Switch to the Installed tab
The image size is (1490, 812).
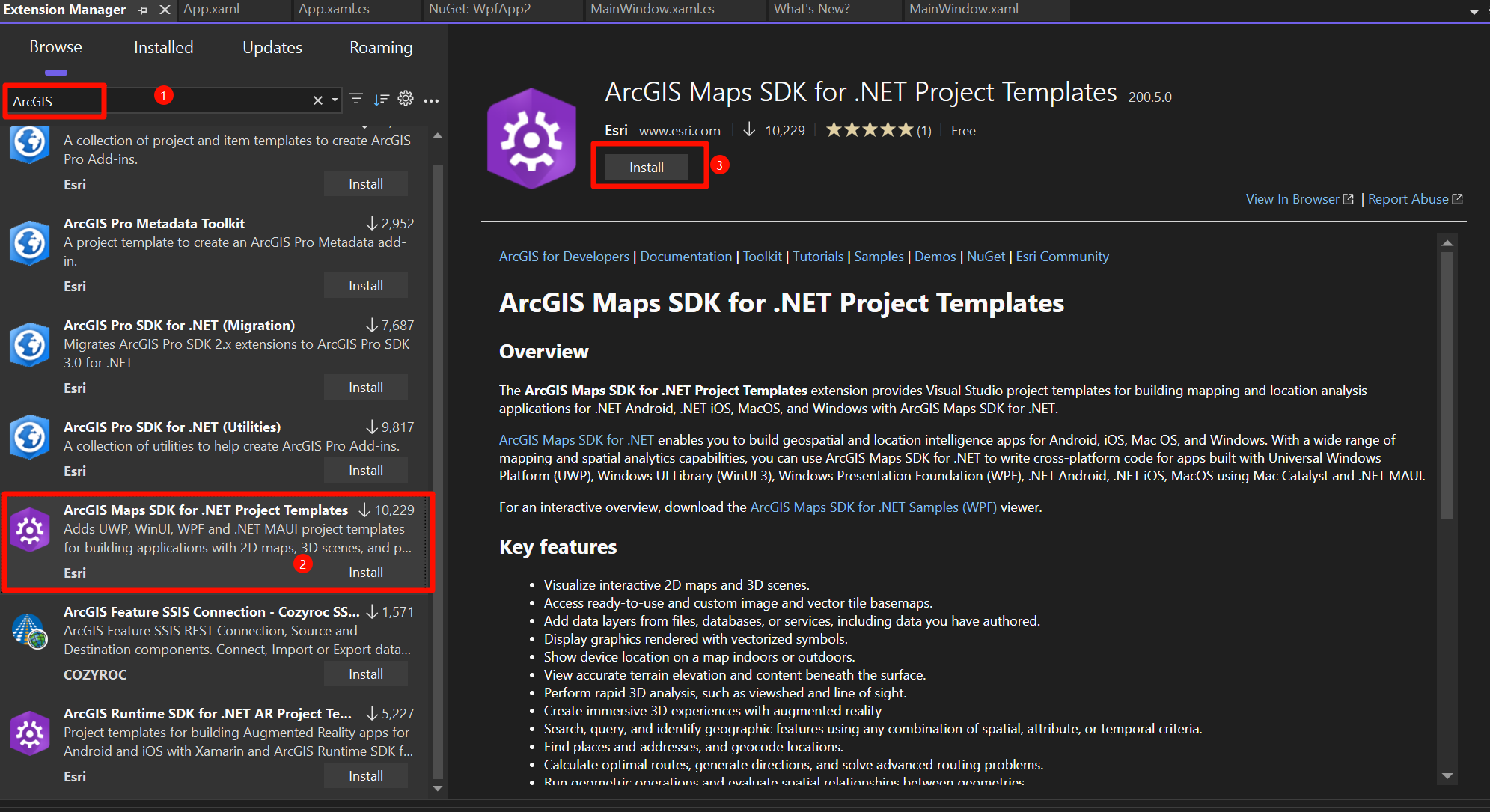click(163, 48)
